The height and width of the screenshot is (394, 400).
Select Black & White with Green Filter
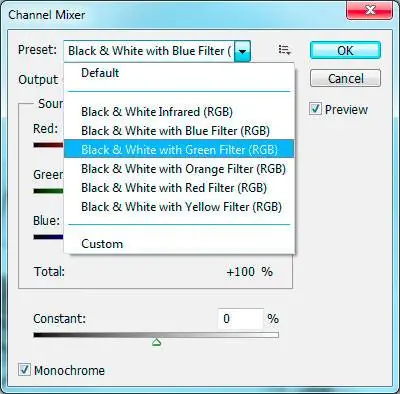point(179,150)
